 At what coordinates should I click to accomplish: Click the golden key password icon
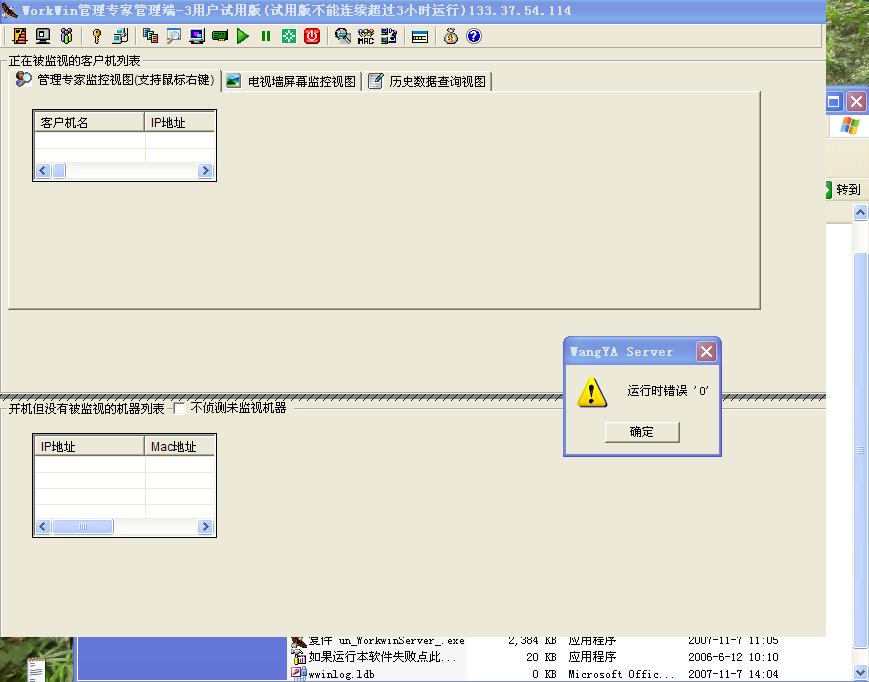pyautogui.click(x=97, y=37)
